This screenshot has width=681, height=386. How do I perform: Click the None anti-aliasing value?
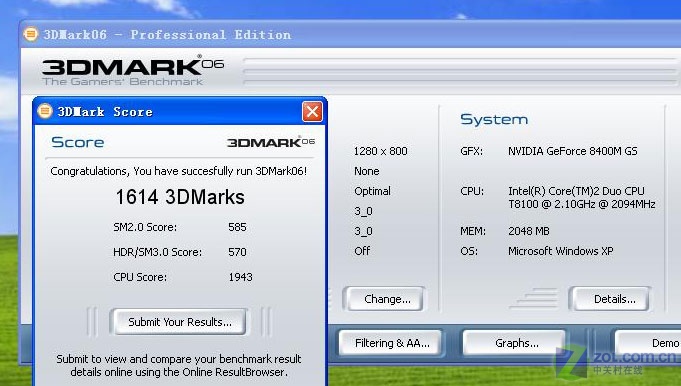[367, 171]
